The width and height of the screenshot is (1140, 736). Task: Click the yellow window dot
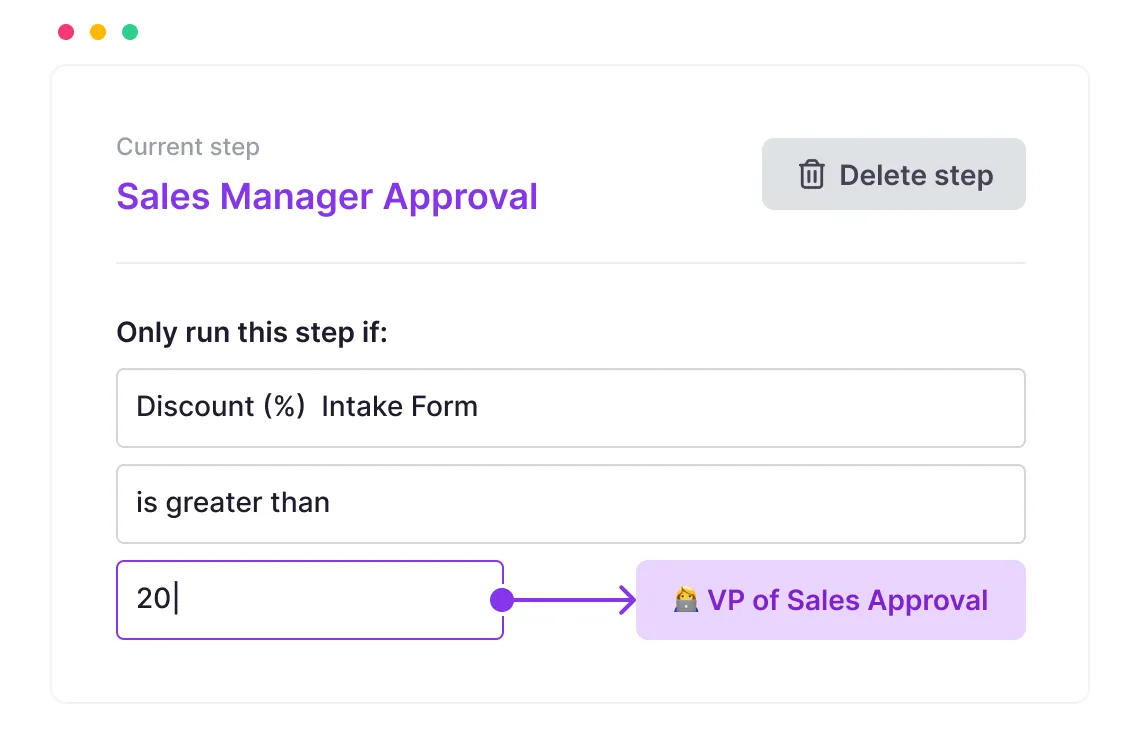pos(98,32)
